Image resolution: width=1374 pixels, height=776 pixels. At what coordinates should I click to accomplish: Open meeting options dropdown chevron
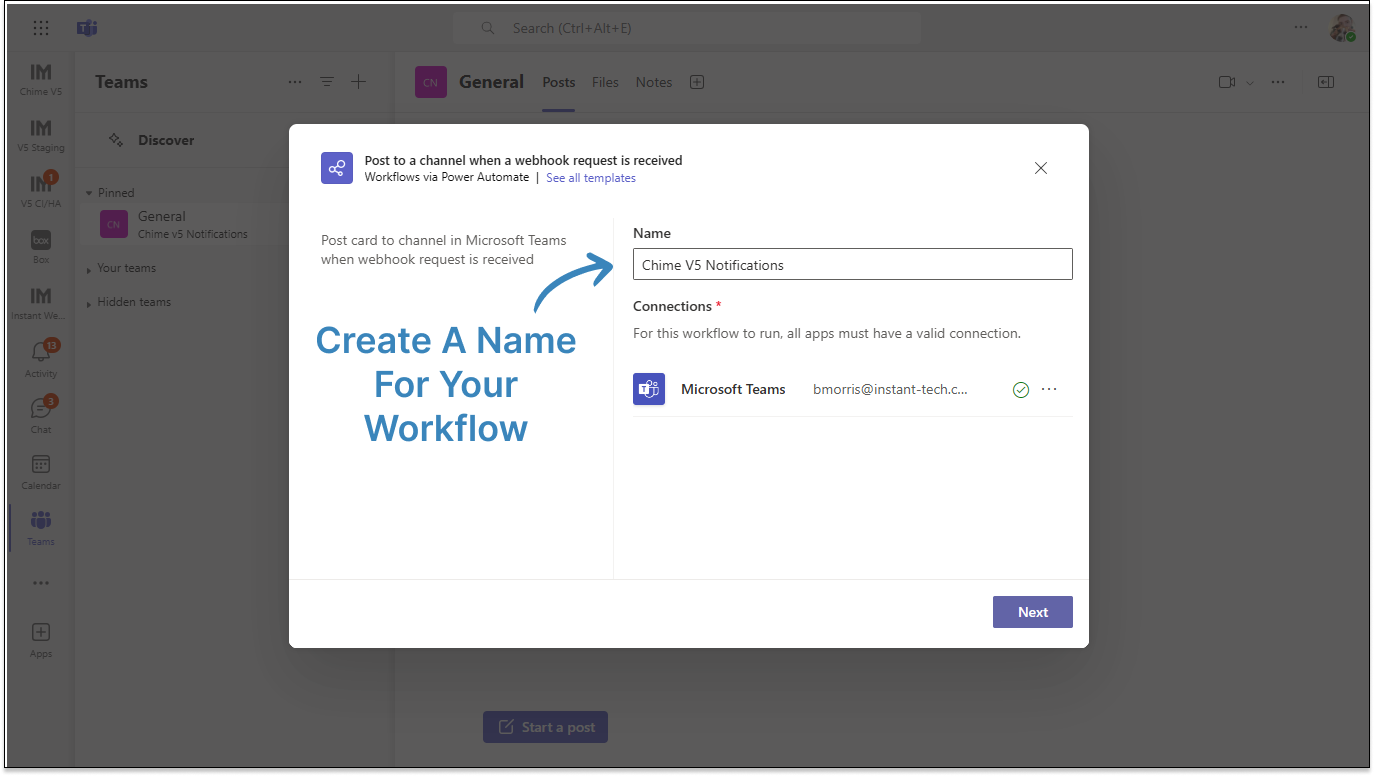[x=1250, y=83]
